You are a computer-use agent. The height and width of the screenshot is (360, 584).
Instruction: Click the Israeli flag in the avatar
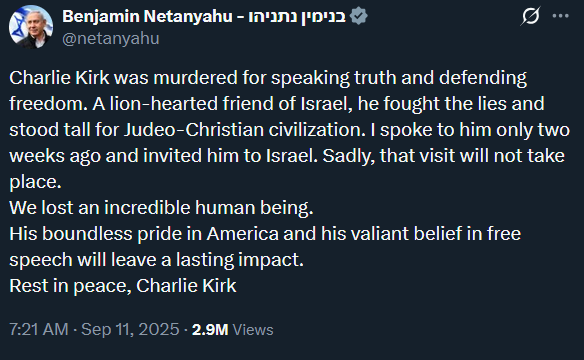(x=18, y=26)
